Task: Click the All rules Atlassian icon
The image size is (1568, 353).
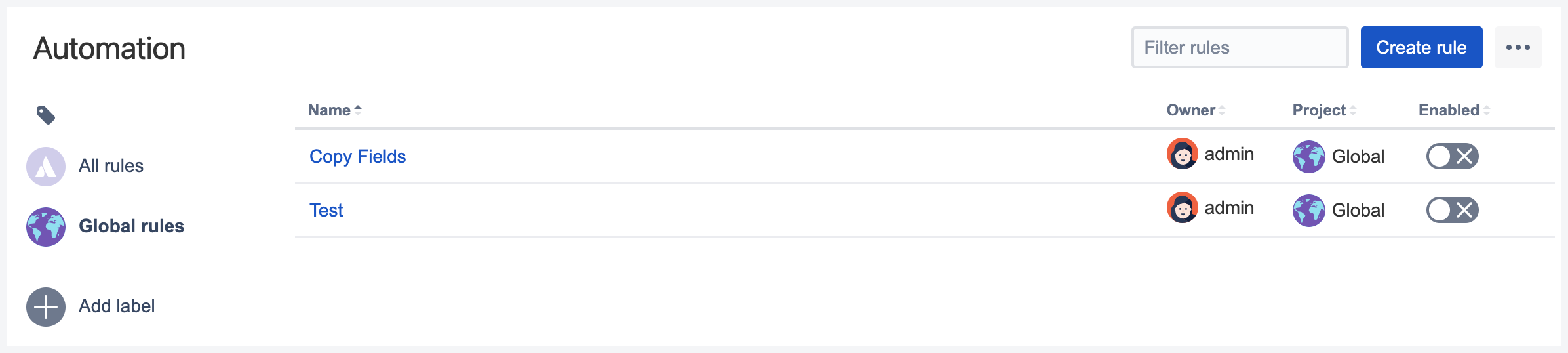Action: (46, 167)
